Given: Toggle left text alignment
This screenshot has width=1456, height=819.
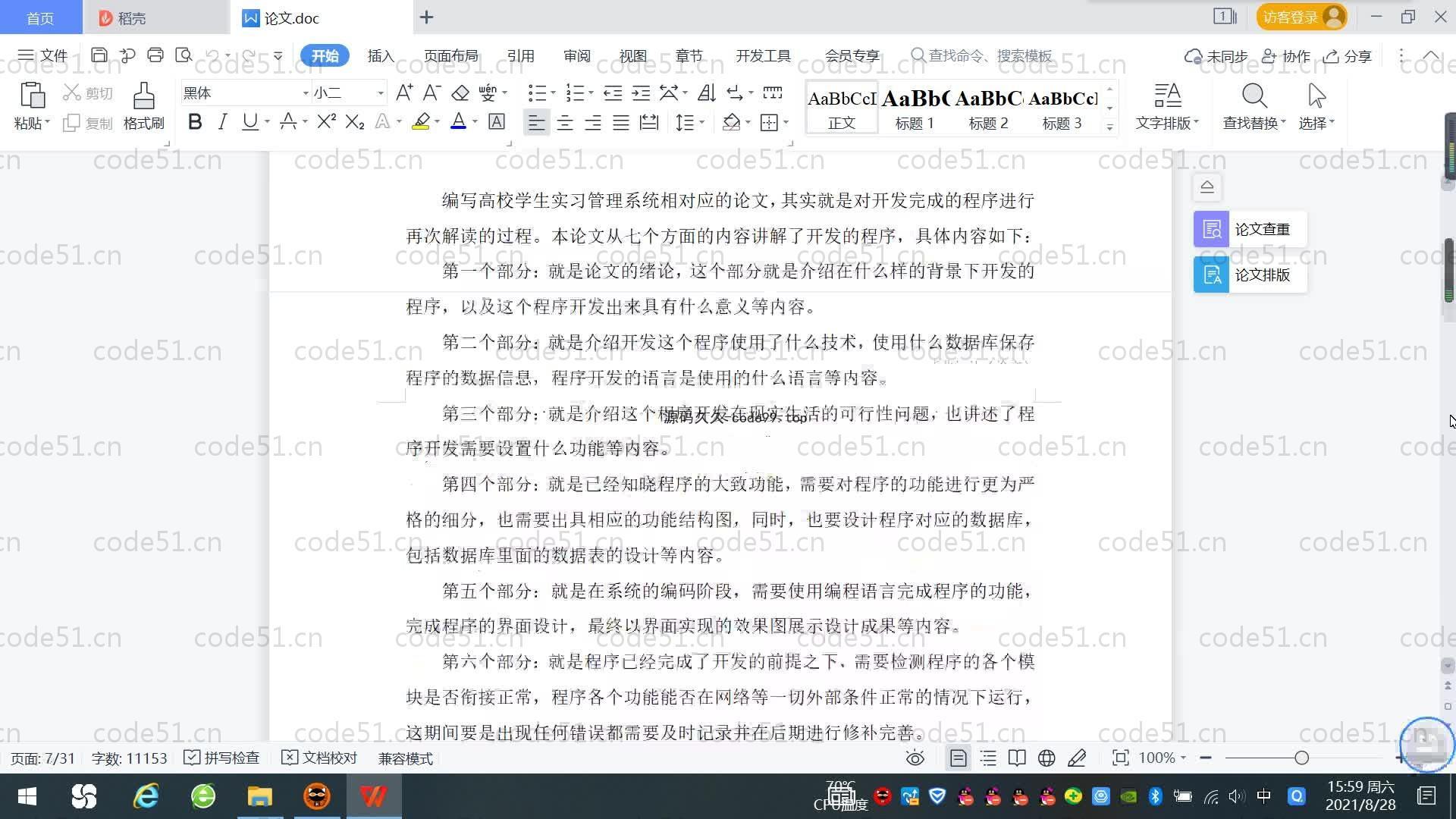Looking at the screenshot, I should (x=536, y=122).
